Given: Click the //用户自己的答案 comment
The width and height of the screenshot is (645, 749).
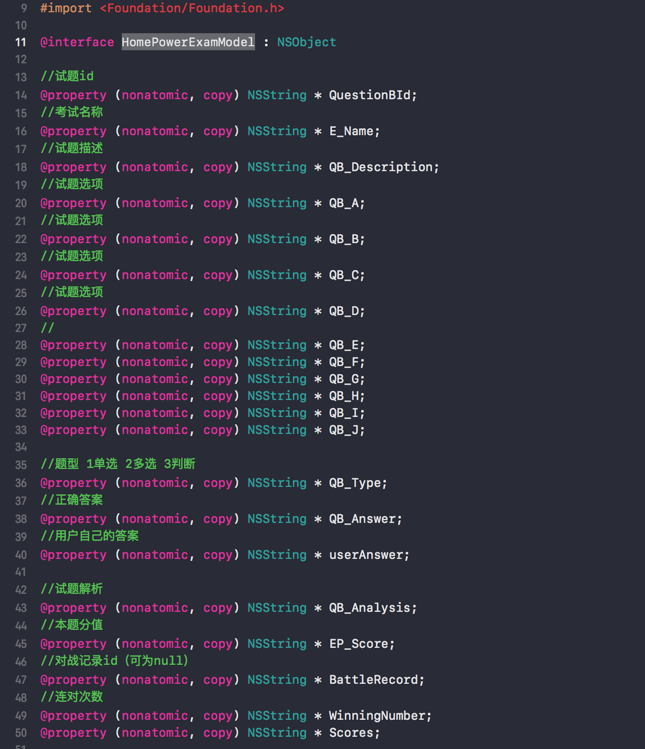Looking at the screenshot, I should click(x=89, y=536).
